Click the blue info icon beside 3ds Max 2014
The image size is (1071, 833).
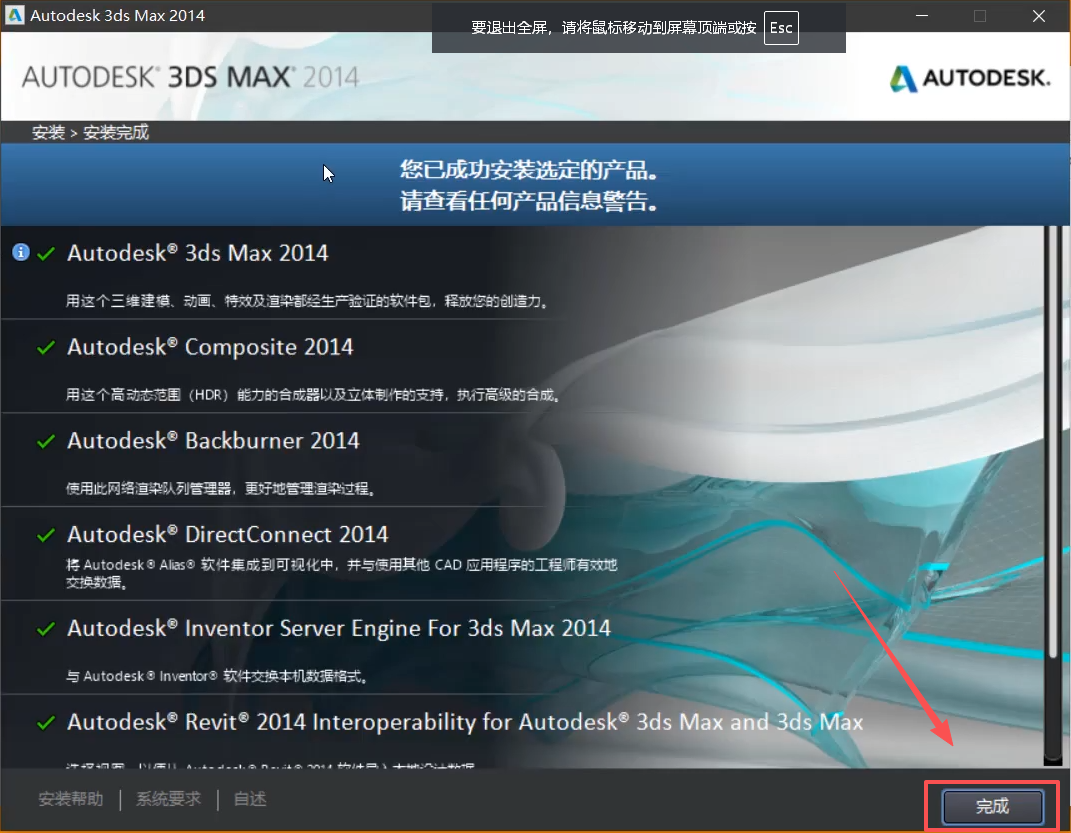pyautogui.click(x=20, y=253)
